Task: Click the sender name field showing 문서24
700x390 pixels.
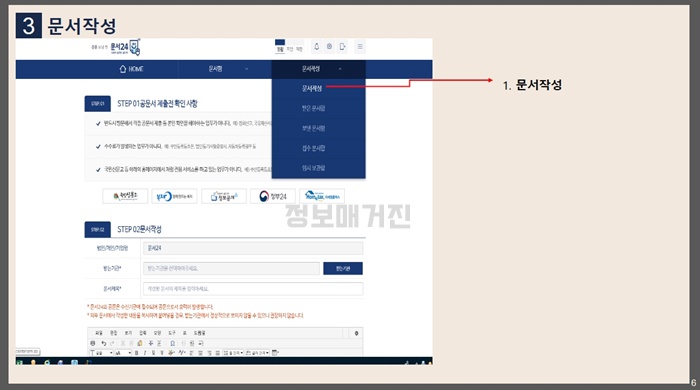Action: (253, 248)
